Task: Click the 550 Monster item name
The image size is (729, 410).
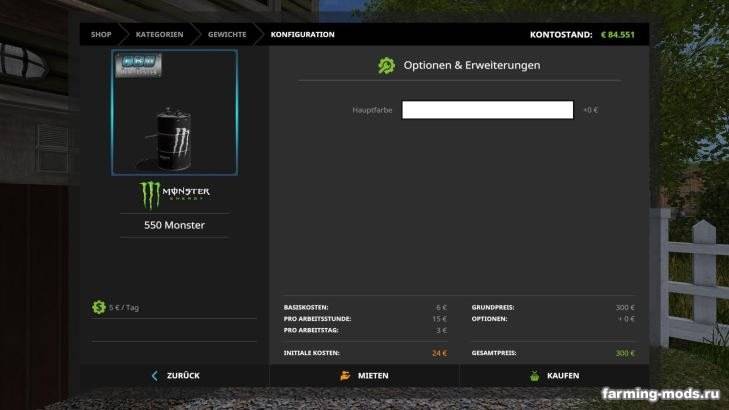Action: tap(174, 225)
